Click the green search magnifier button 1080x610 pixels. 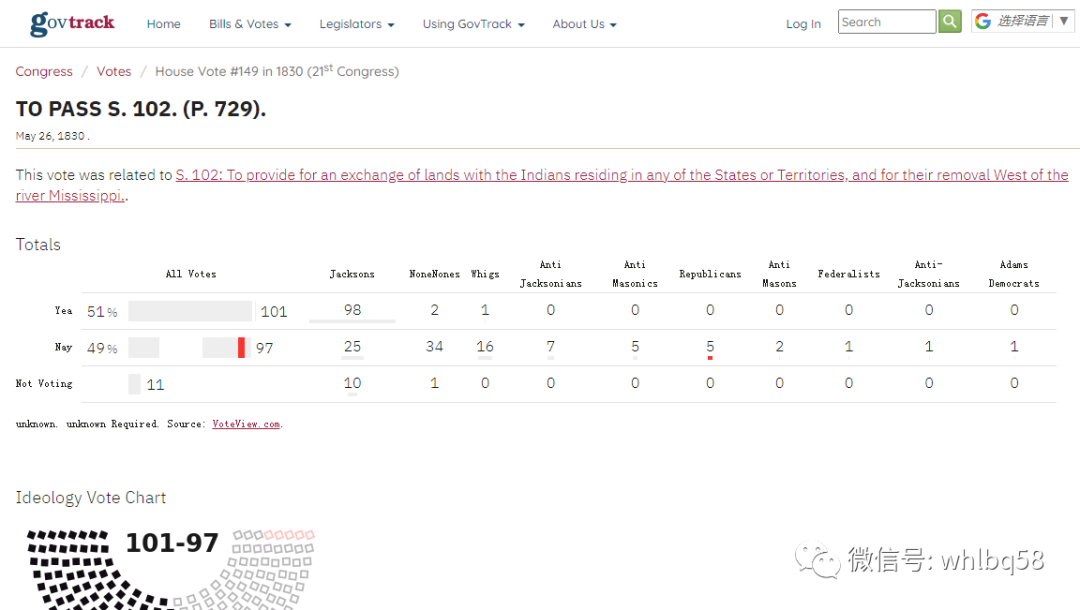[949, 22]
